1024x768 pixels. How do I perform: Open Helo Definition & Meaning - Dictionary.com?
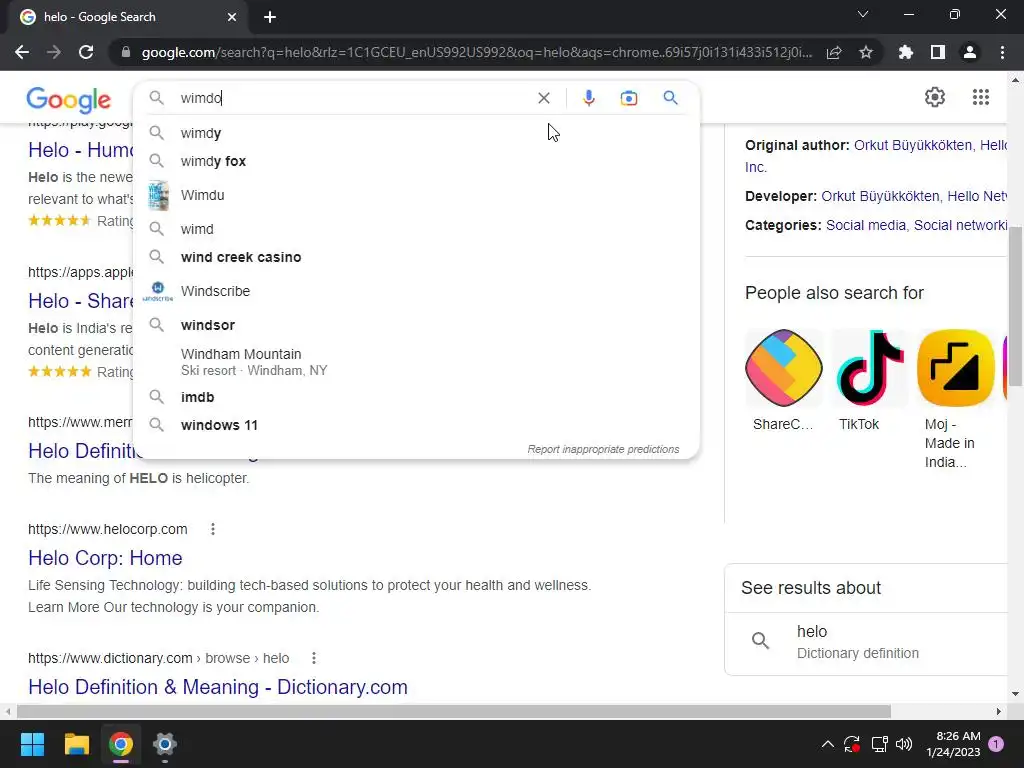point(217,687)
